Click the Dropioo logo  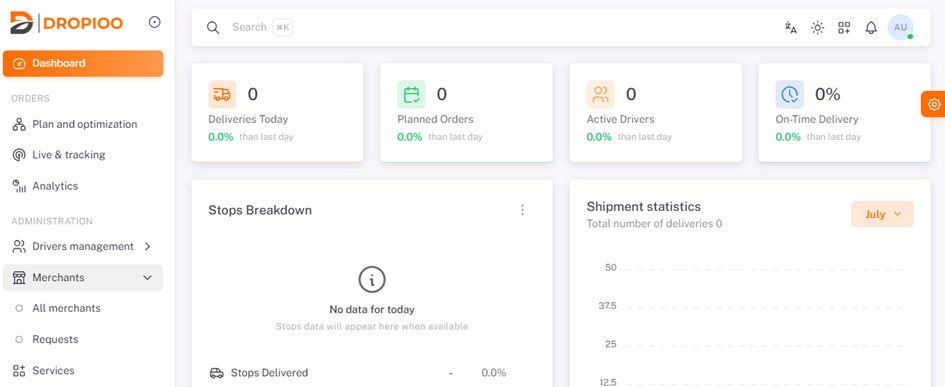click(x=67, y=23)
